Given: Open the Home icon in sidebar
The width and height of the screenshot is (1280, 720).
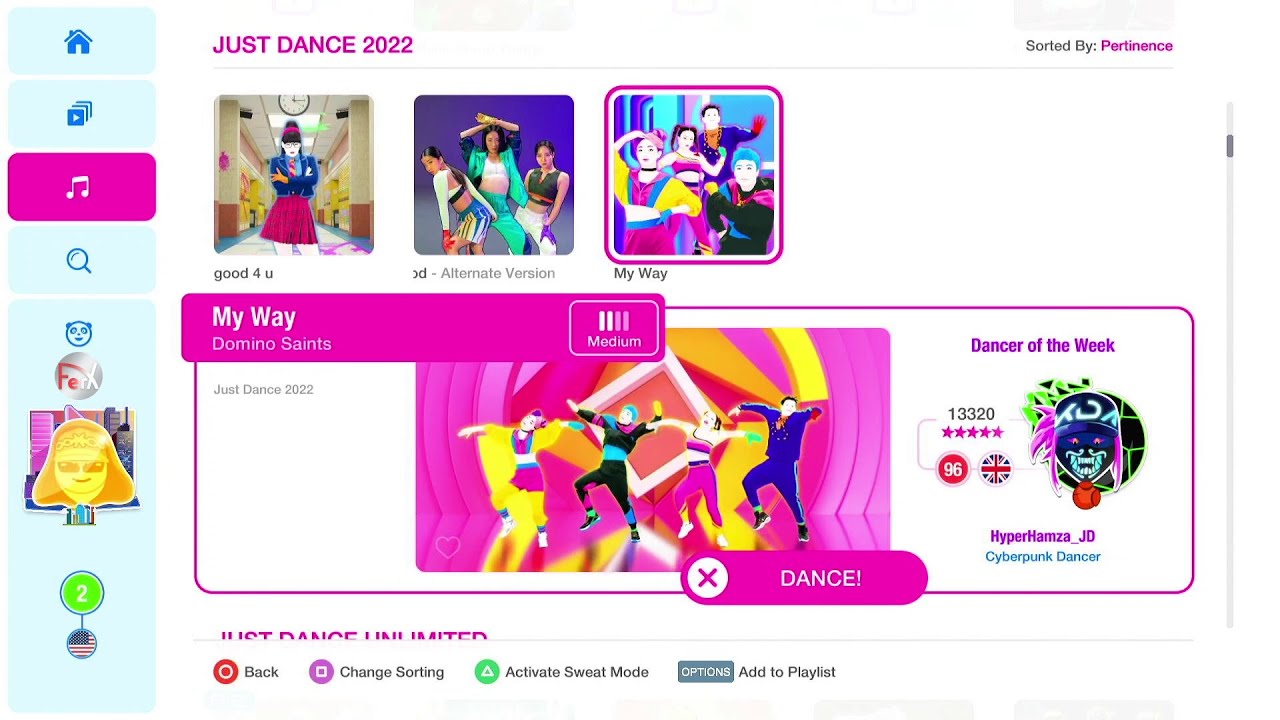Looking at the screenshot, I should click(x=78, y=42).
